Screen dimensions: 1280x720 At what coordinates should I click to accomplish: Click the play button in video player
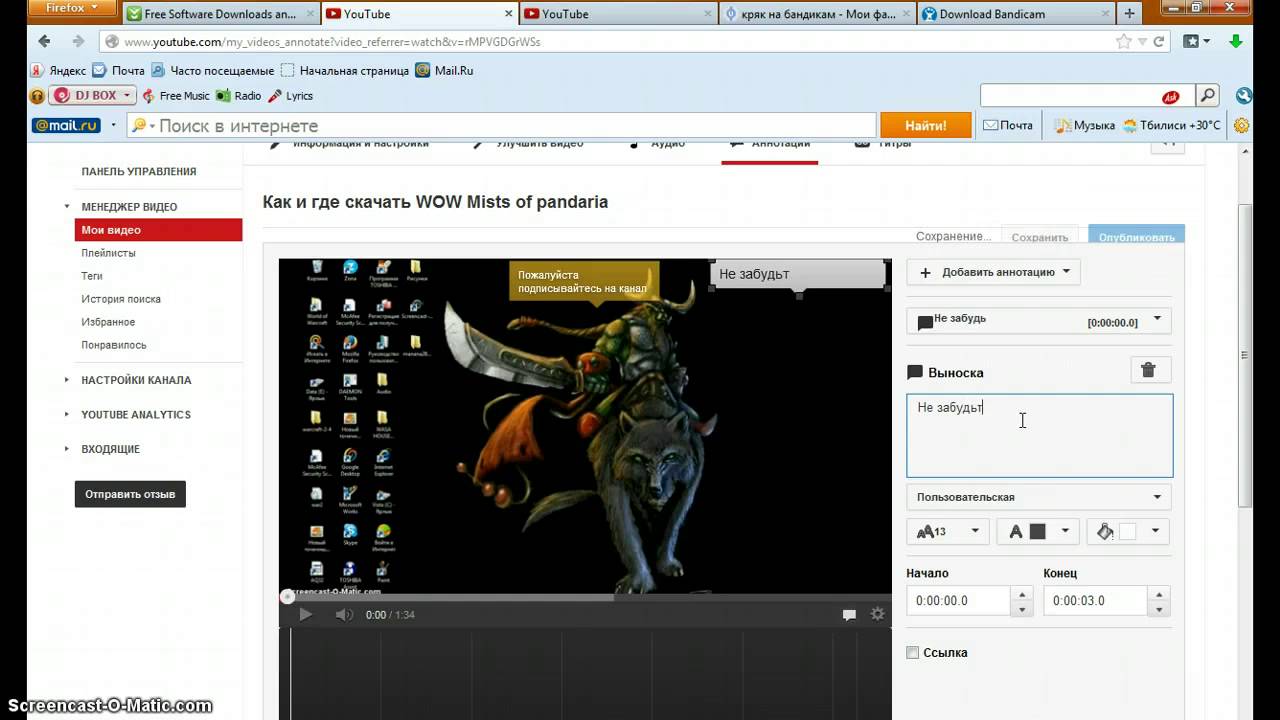pos(306,615)
